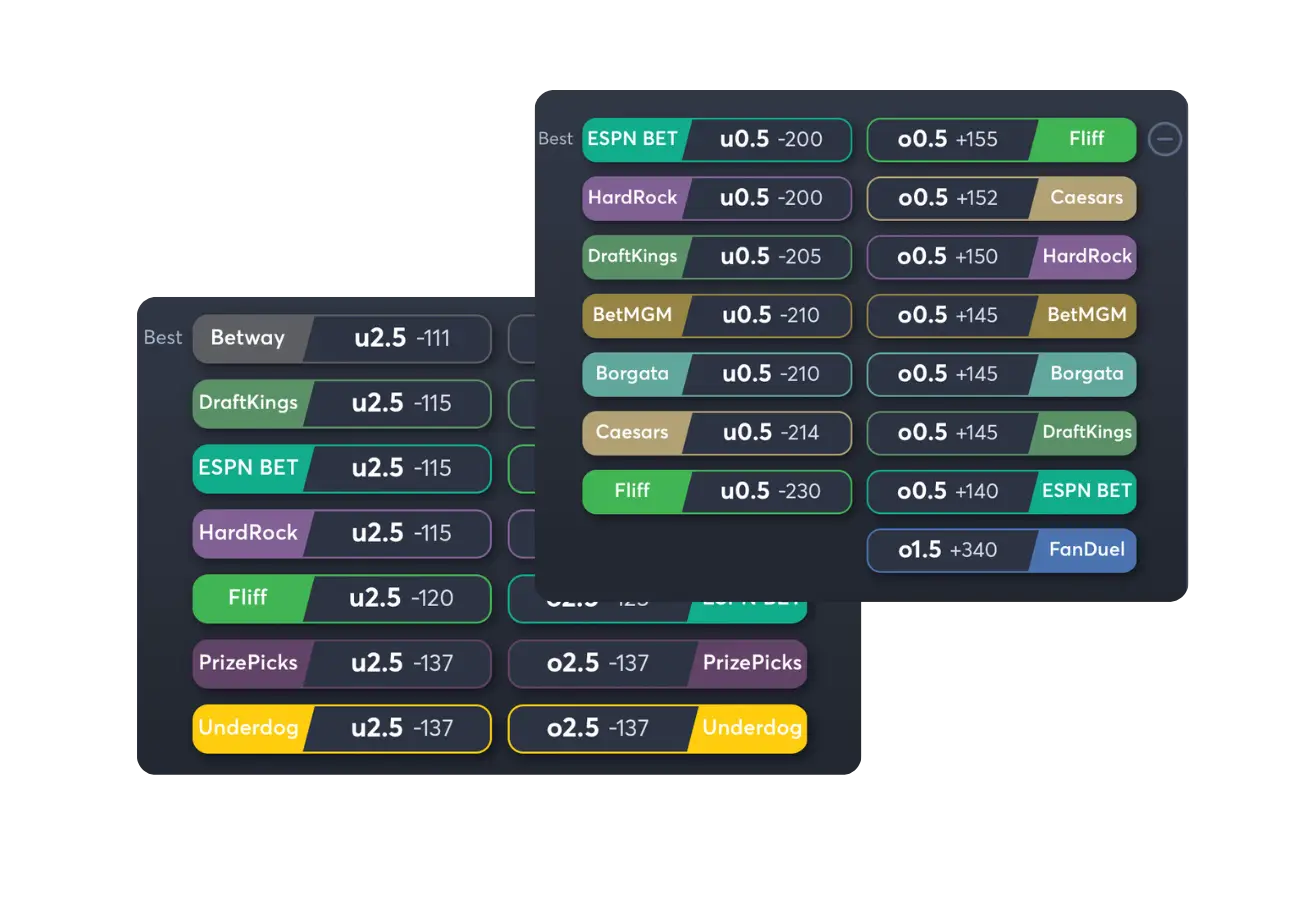
Task: Choose DraftKings u0.5 -205 bet
Action: pos(717,257)
